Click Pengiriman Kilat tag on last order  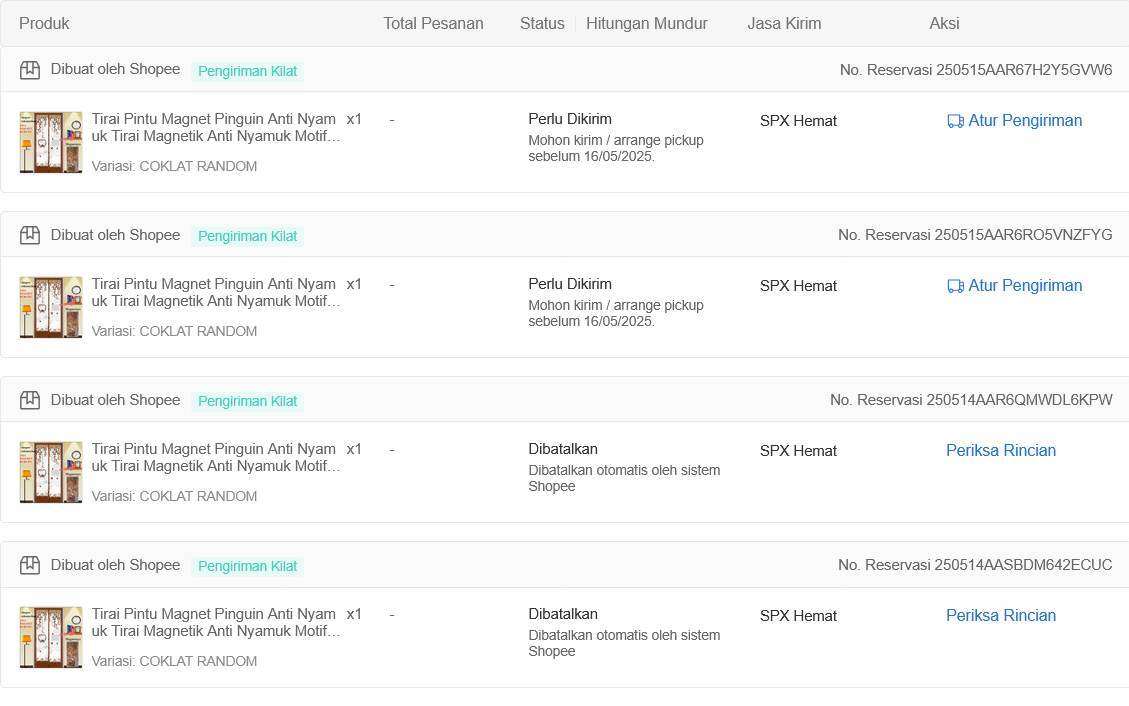tap(247, 566)
